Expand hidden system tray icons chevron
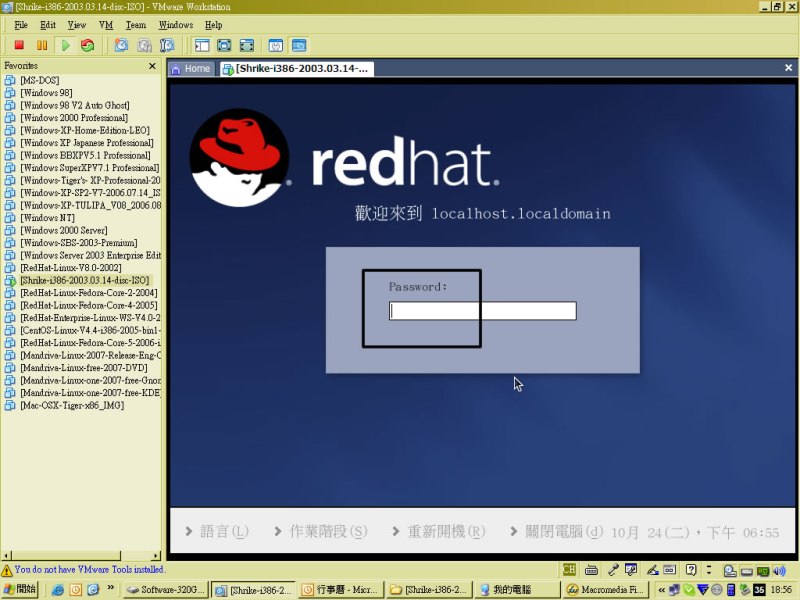 (661, 590)
